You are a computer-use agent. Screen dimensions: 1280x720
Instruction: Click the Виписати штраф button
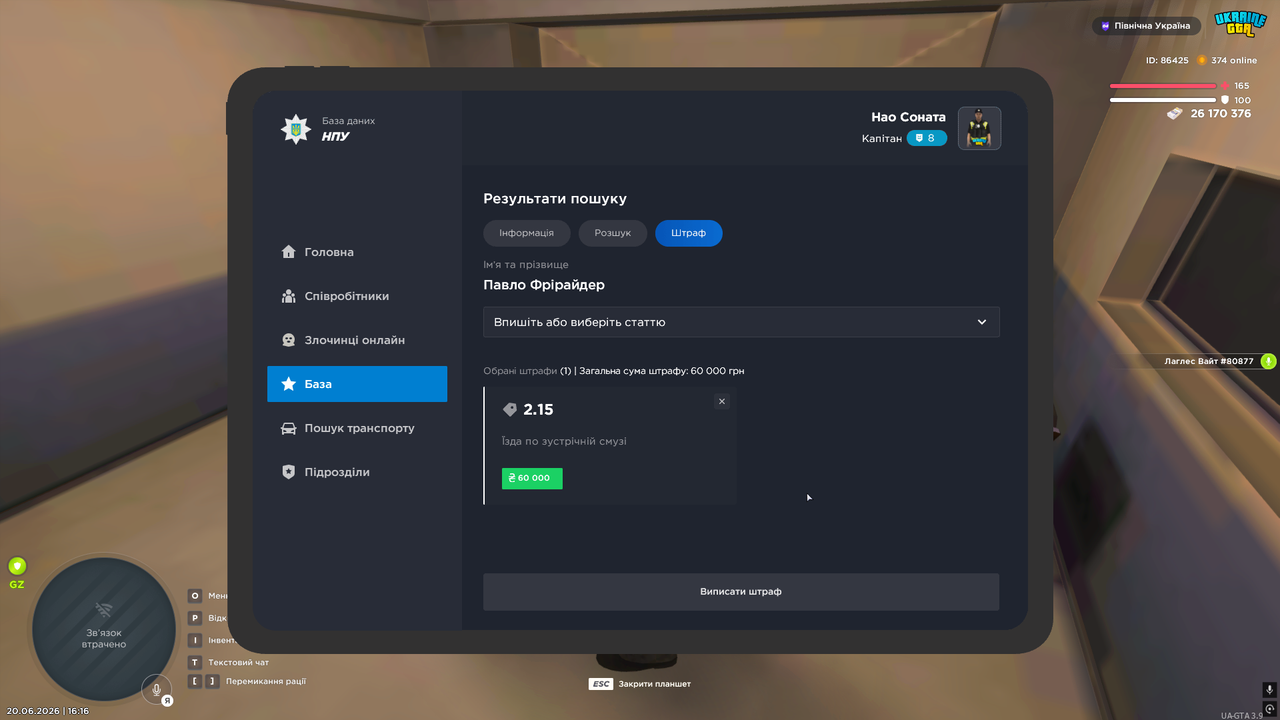[741, 592]
